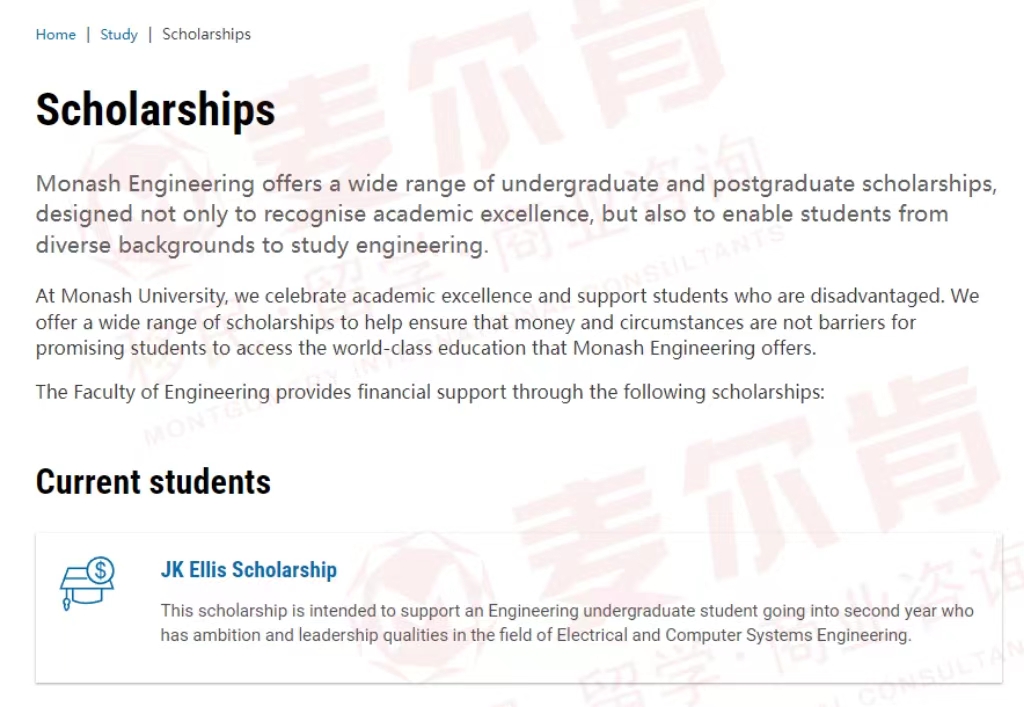The height and width of the screenshot is (707, 1024).
Task: Click the line starting 'offer a wide range'
Action: pyautogui.click(x=475, y=322)
